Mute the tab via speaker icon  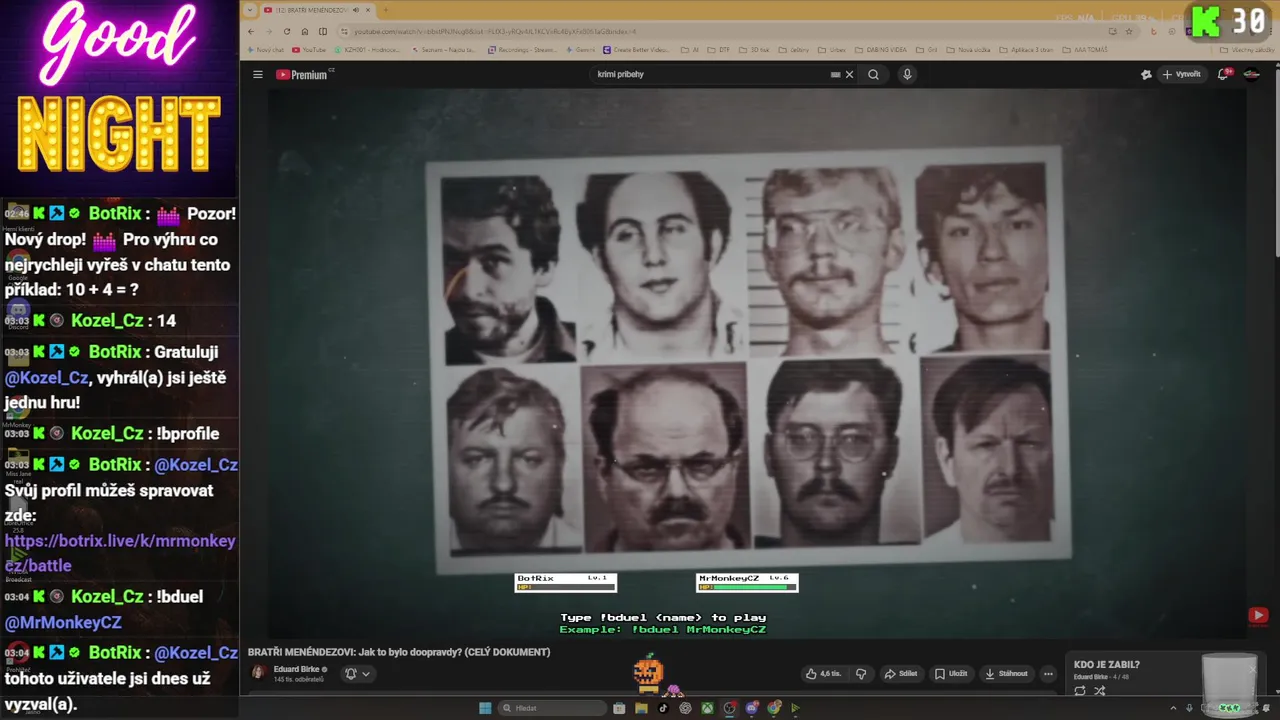pos(356,10)
